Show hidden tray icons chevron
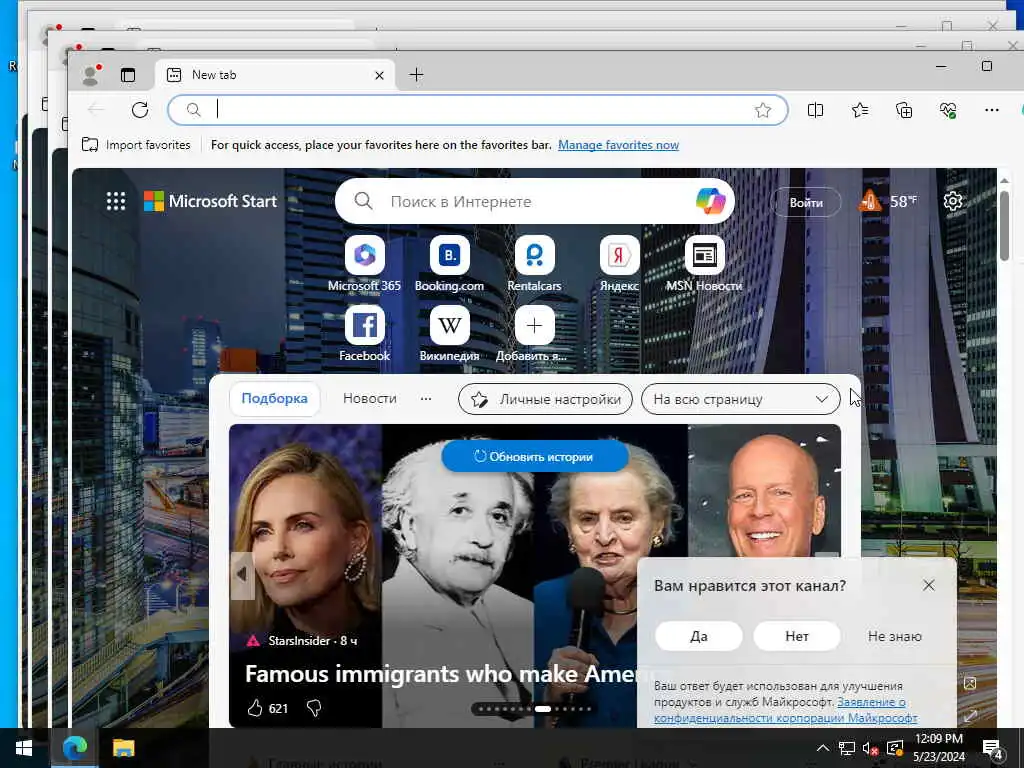1024x768 pixels. point(823,748)
